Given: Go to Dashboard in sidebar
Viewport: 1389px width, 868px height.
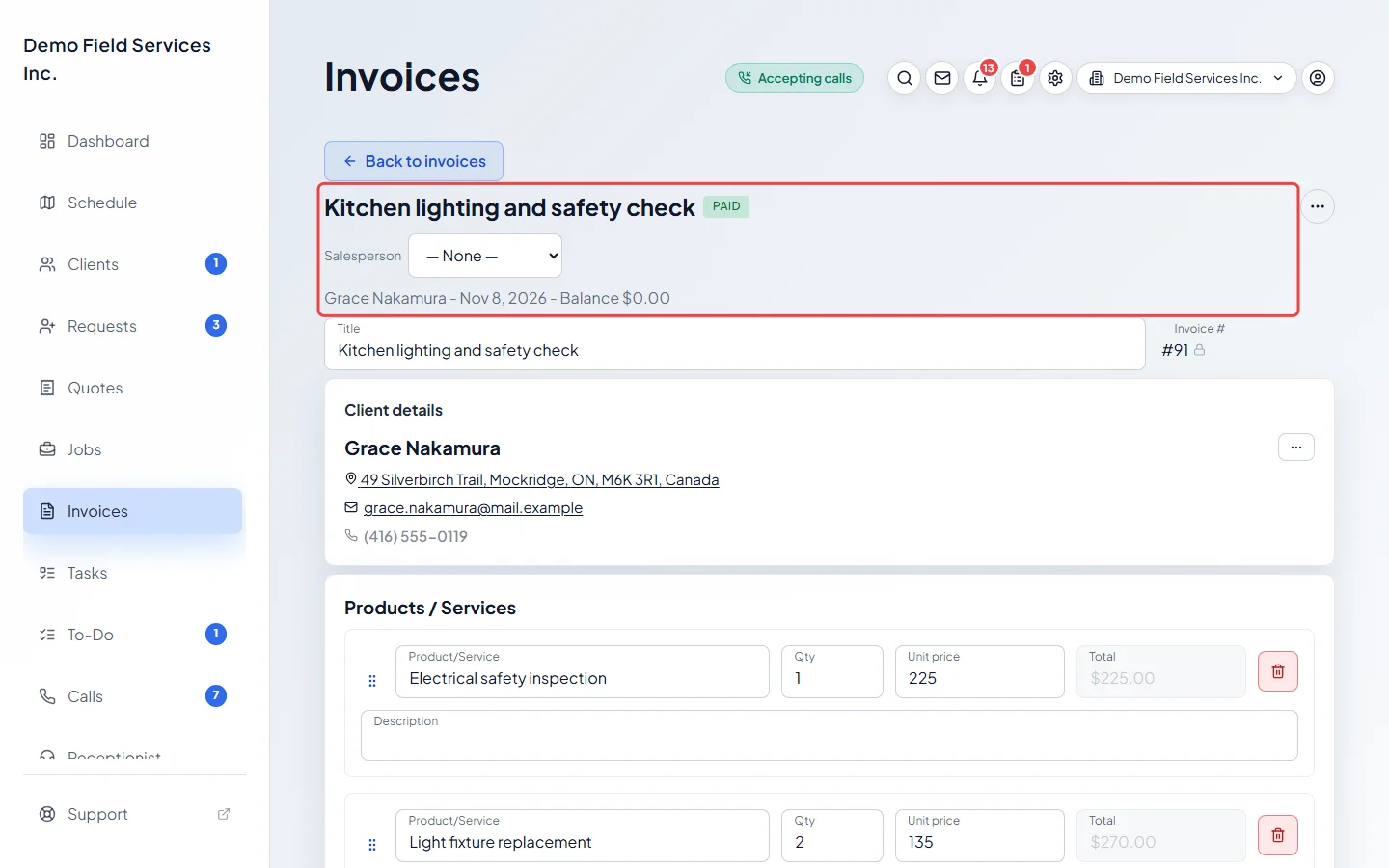Looking at the screenshot, I should pyautogui.click(x=133, y=141).
